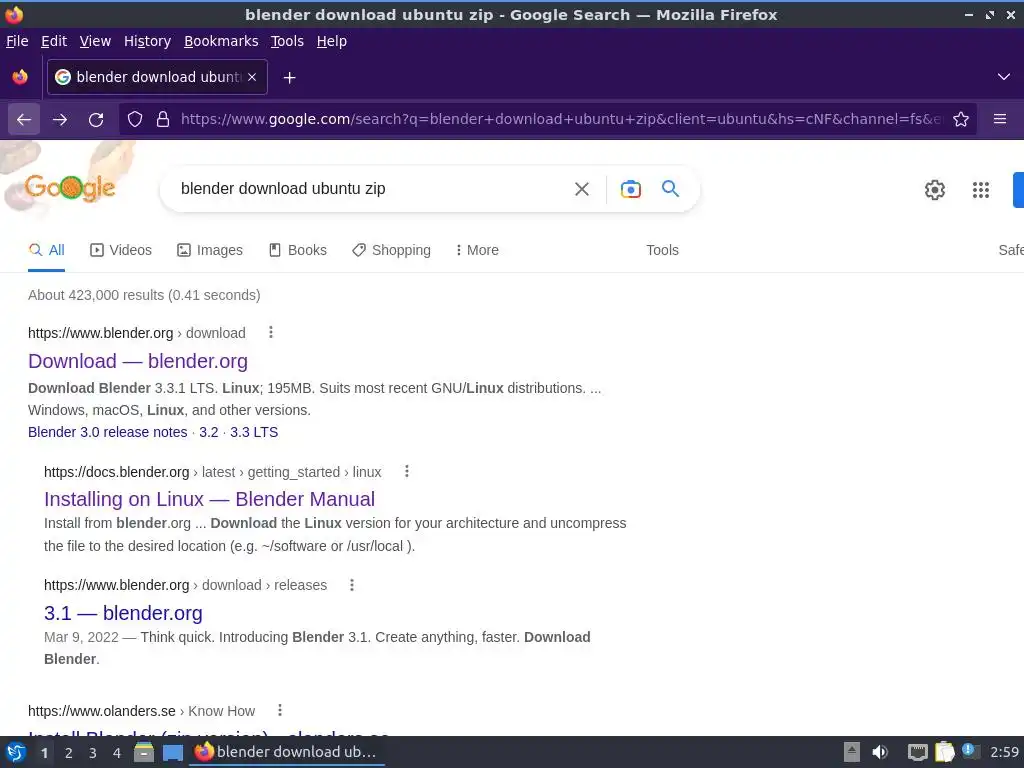Open removable media eject tray icon
This screenshot has width=1024, height=768.
[x=852, y=752]
